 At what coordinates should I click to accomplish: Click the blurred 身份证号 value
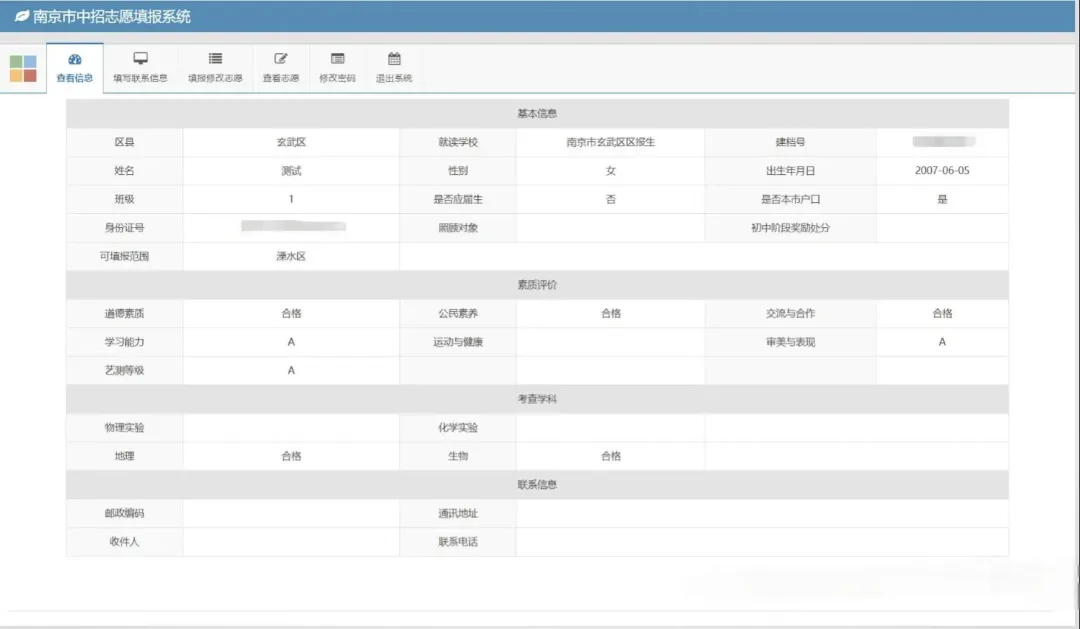click(x=293, y=226)
